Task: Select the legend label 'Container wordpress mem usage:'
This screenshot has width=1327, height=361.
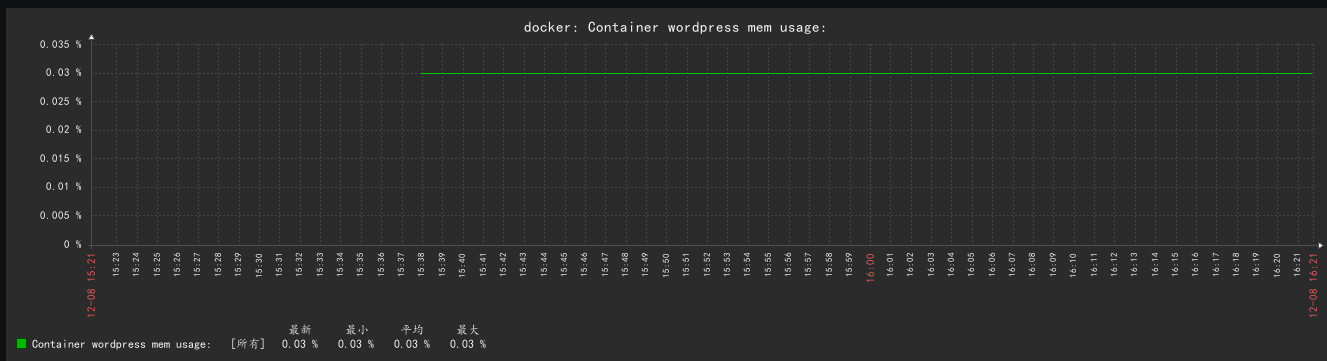Action: 121,344
